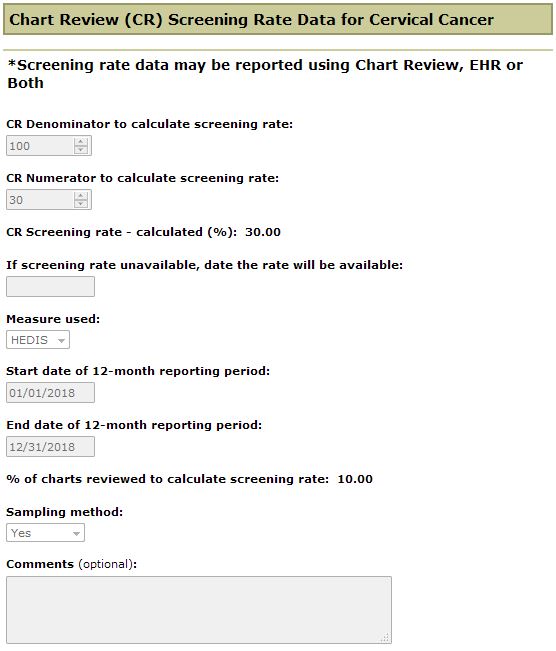556x651 pixels.
Task: Increment the CR Denominator value
Action: pyautogui.click(x=81, y=142)
